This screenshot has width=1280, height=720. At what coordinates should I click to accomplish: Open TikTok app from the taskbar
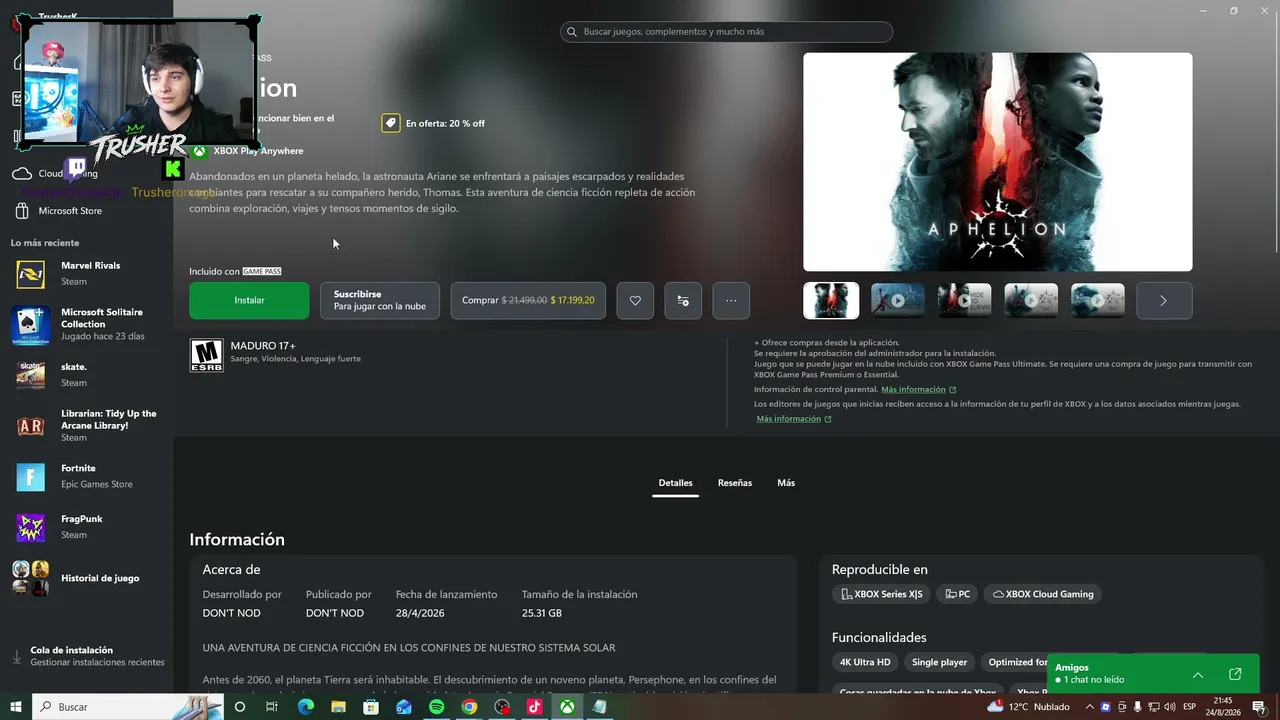pyautogui.click(x=534, y=707)
